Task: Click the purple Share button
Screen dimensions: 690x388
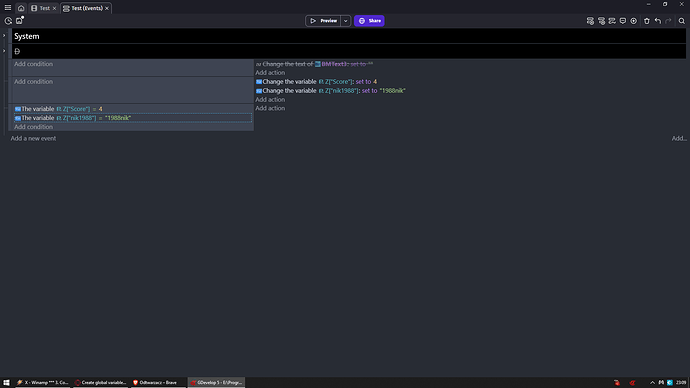Action: [369, 21]
